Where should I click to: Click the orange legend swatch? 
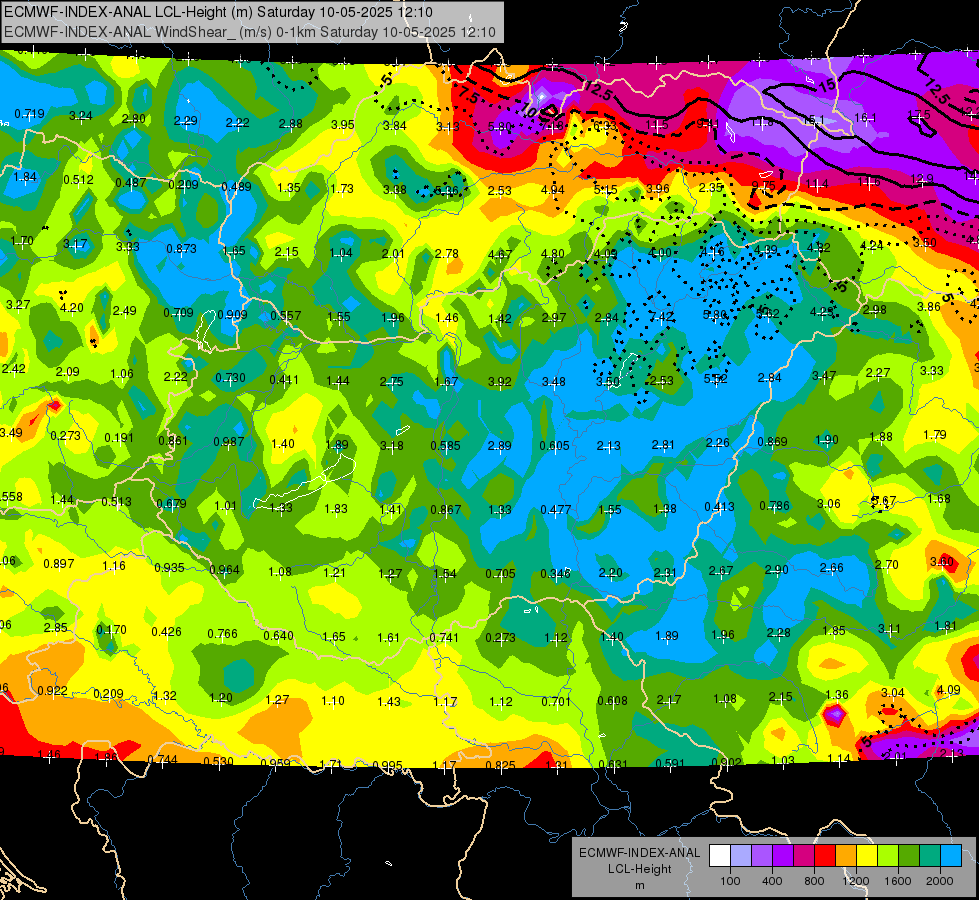click(x=846, y=856)
